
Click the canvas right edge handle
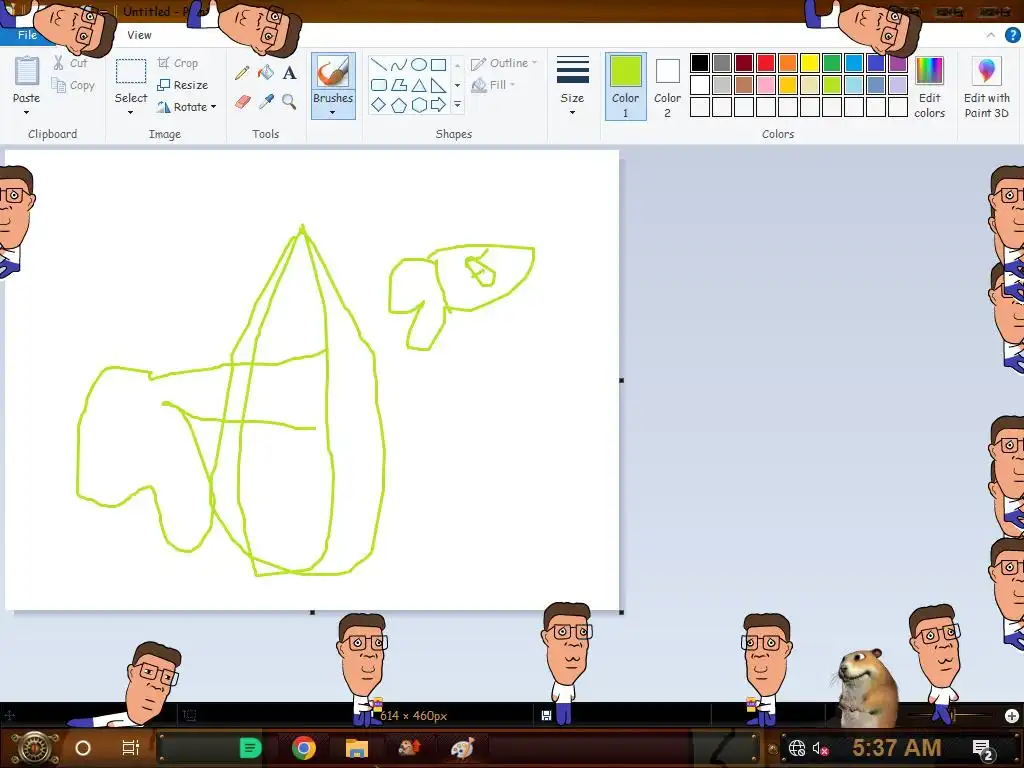621,380
